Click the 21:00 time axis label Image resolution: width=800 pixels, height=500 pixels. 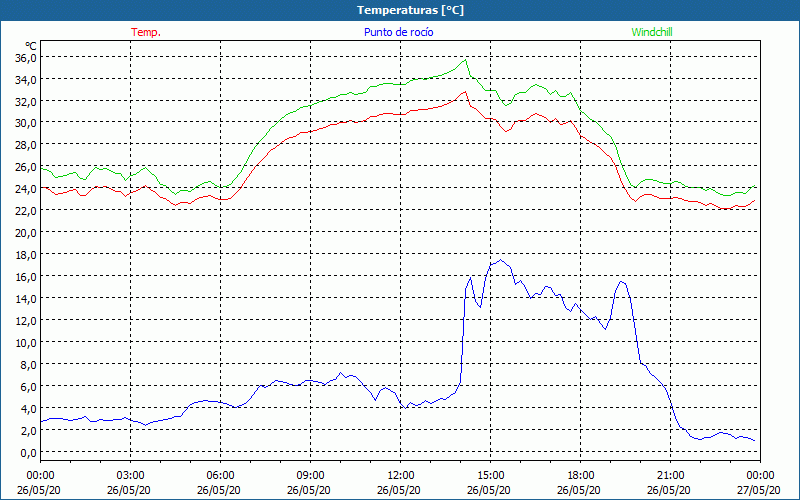[x=670, y=476]
